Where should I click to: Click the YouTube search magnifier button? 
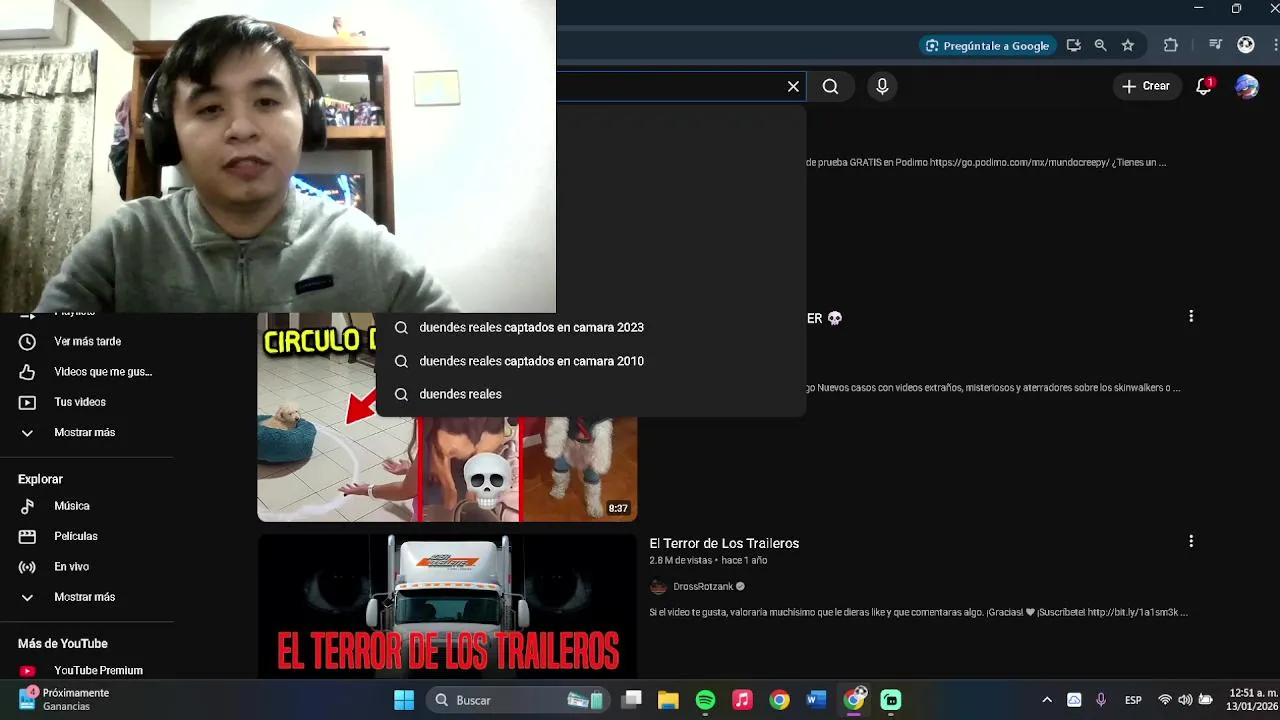click(x=830, y=87)
